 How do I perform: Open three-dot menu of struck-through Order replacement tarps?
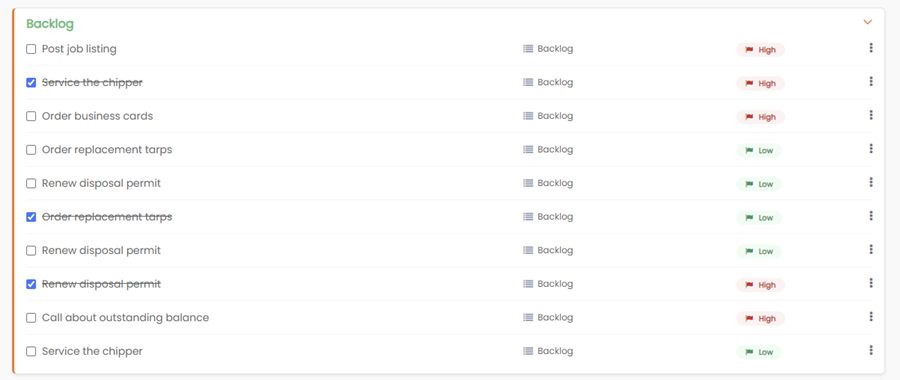click(871, 216)
